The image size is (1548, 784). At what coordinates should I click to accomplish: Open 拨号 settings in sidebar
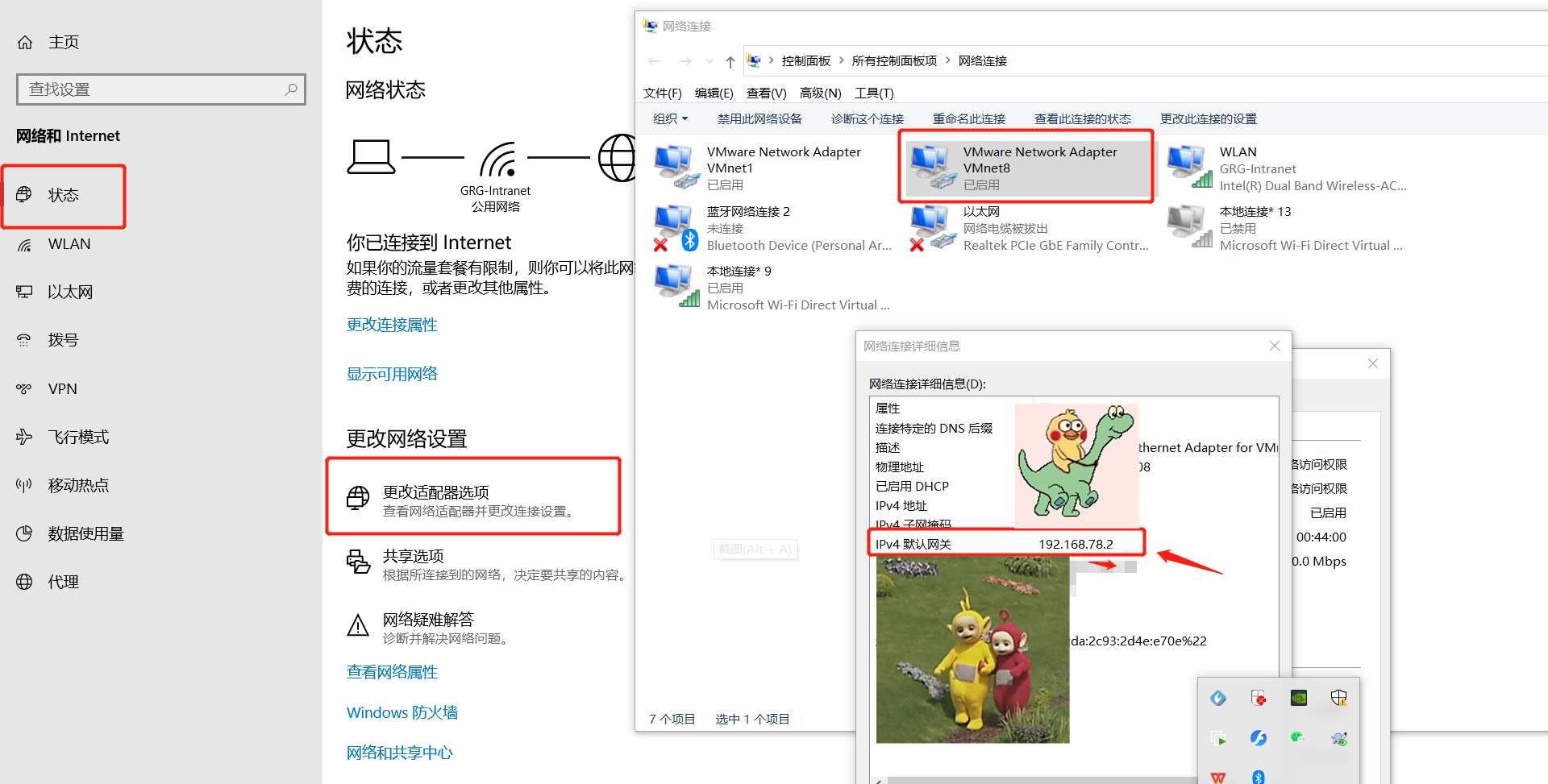(x=48, y=340)
